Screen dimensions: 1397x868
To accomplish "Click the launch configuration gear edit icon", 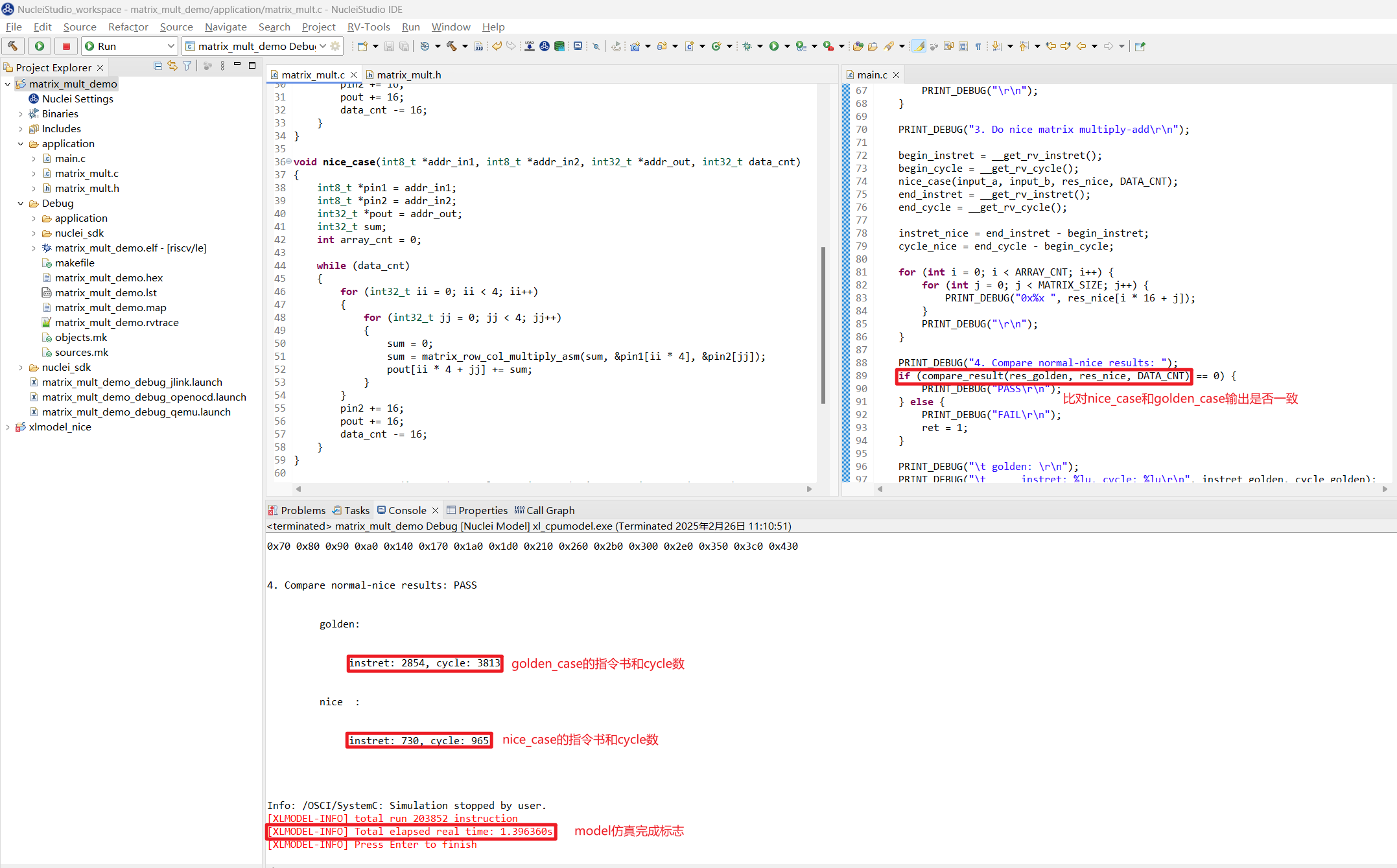I will (335, 46).
